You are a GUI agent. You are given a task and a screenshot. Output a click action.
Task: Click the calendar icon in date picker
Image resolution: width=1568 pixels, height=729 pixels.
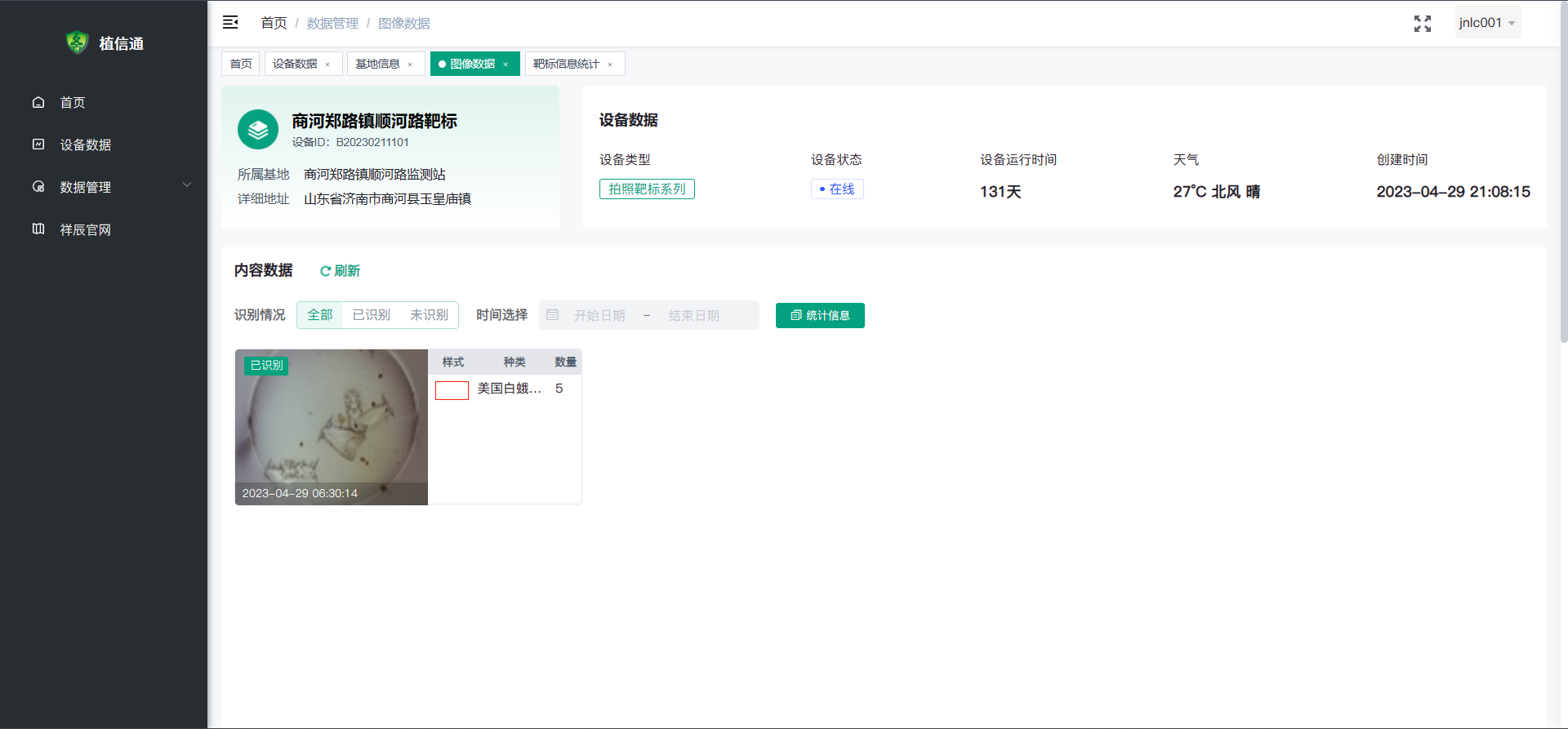click(x=553, y=315)
